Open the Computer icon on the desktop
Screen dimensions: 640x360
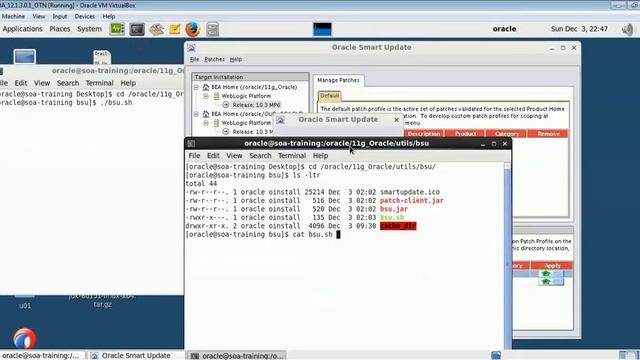pyautogui.click(x=24, y=57)
